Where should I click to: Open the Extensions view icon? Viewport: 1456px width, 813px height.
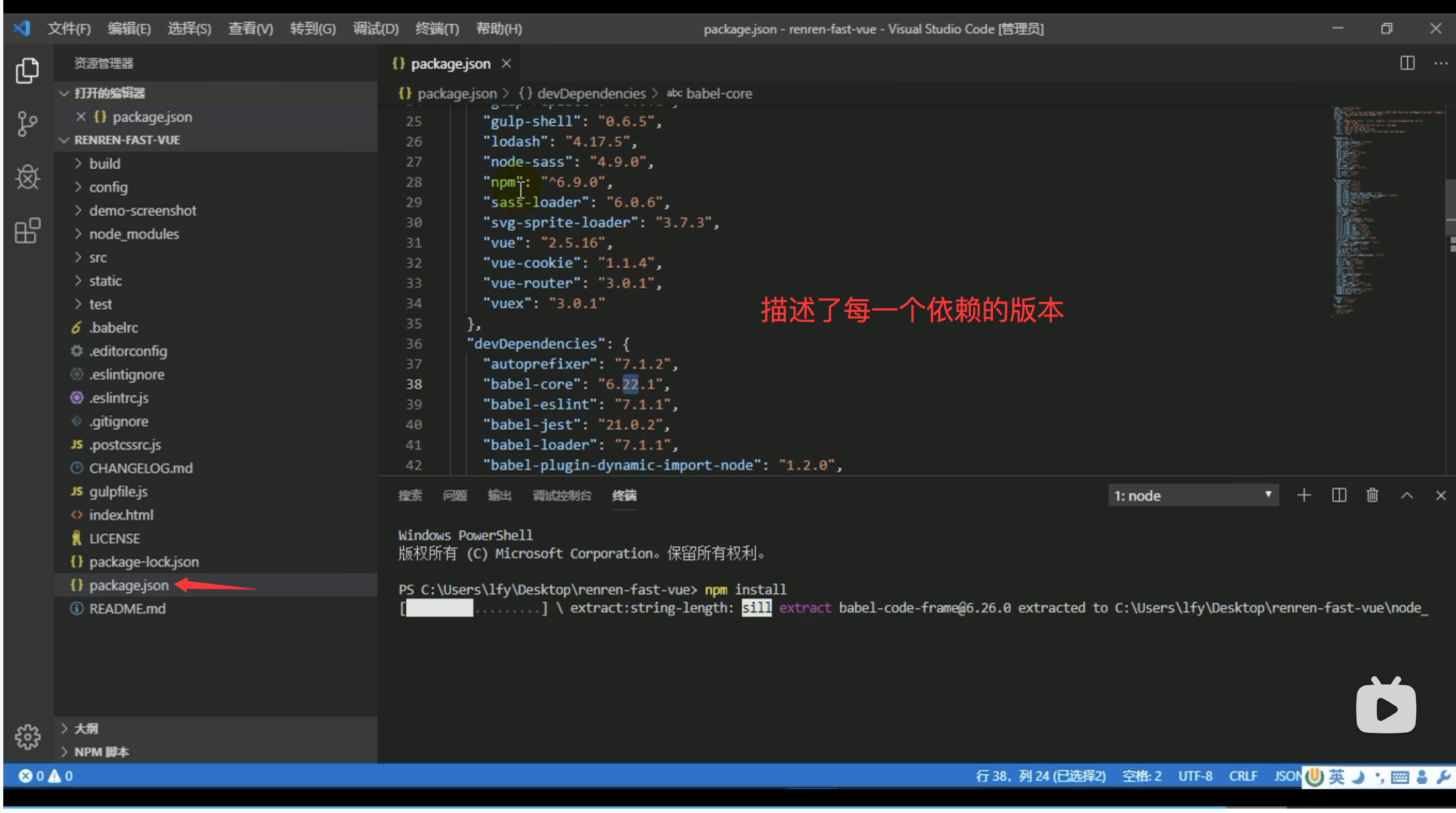coord(27,231)
